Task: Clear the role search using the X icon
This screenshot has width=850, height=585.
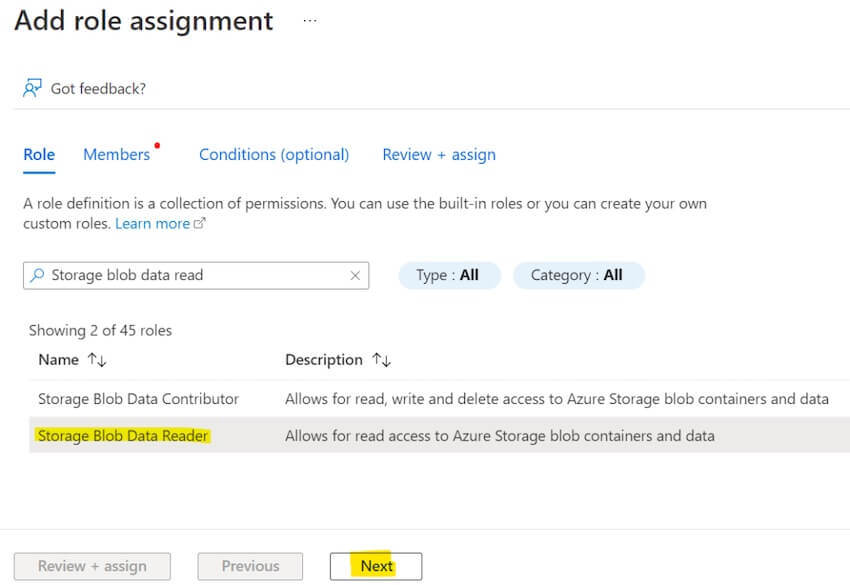Action: click(x=355, y=275)
